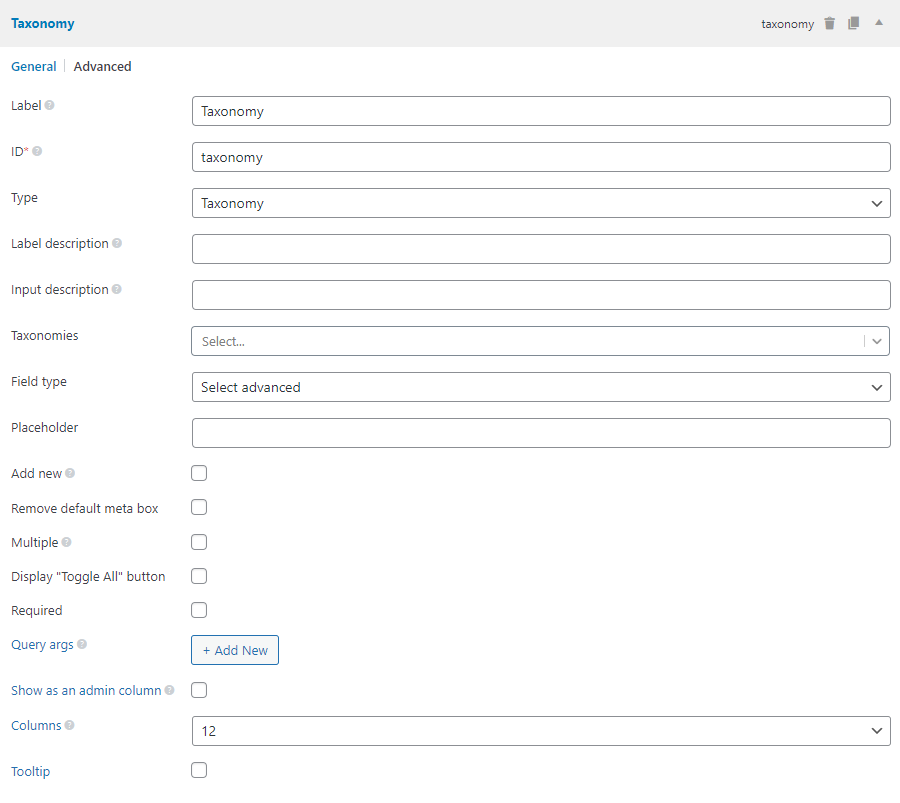Enable the Add new checkbox
The image size is (900, 803).
point(199,473)
